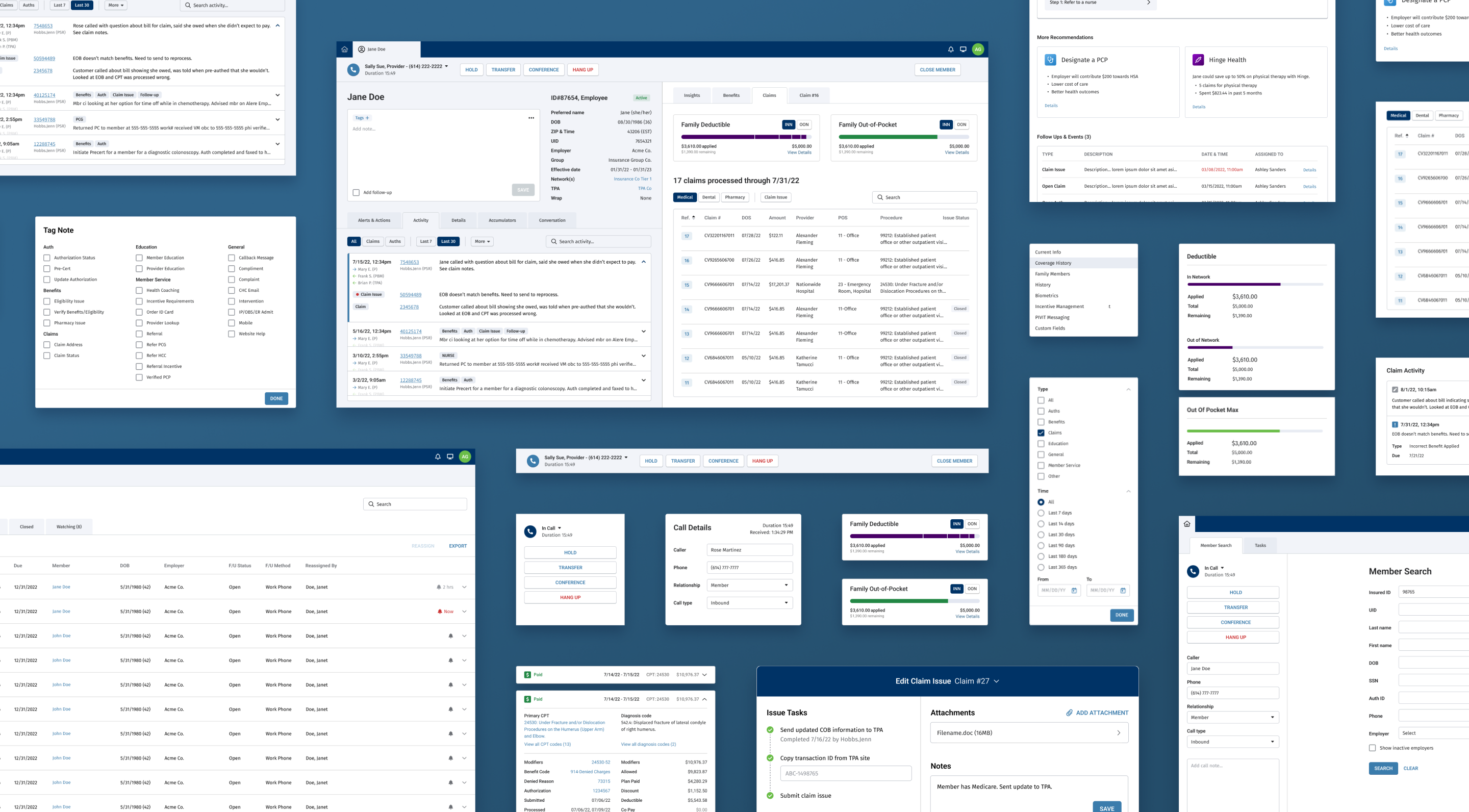Click the Designate a PCP card icon
Viewport: 1469px width, 812px height.
coord(1050,60)
